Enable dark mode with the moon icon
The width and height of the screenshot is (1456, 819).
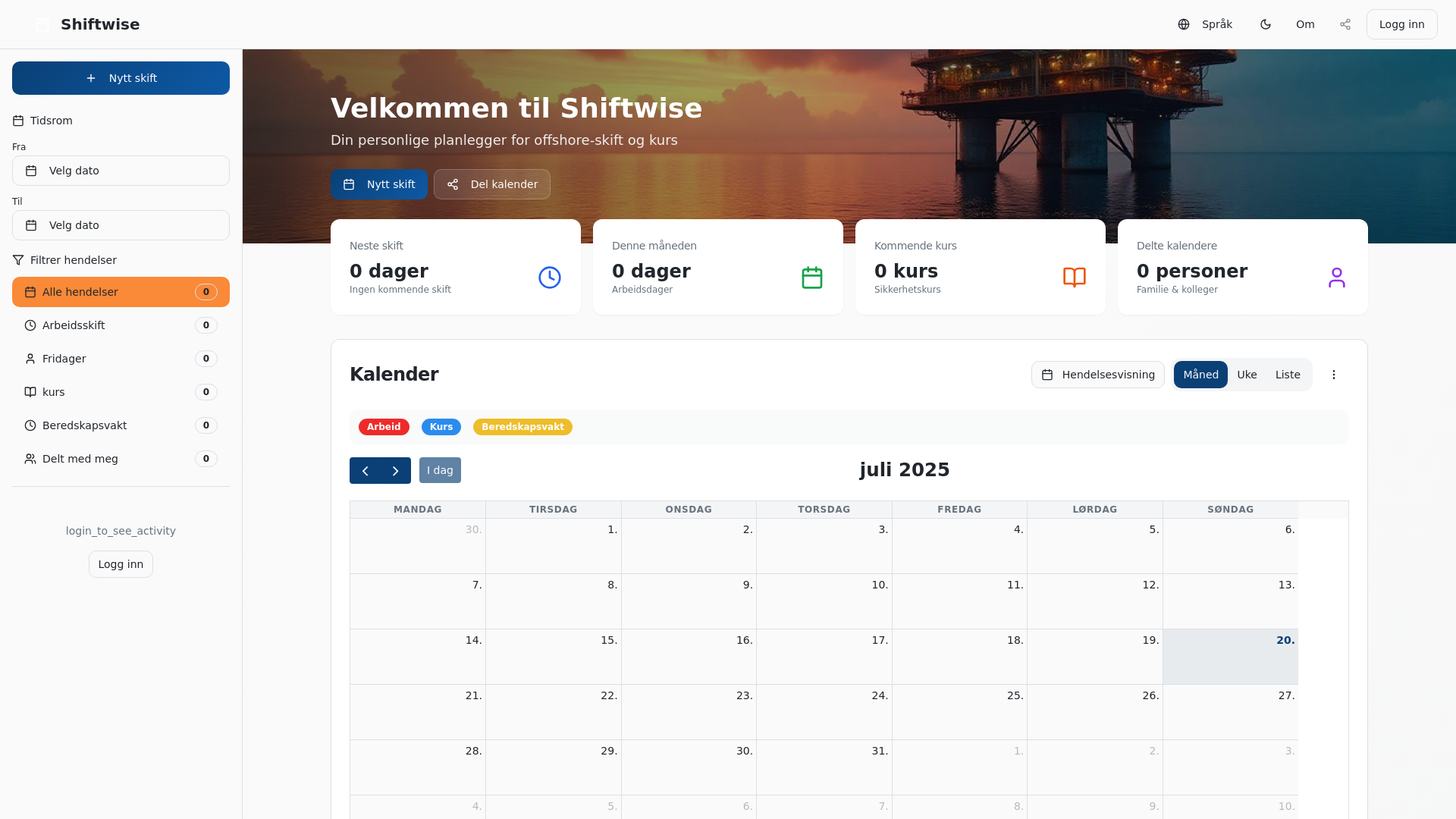click(x=1266, y=24)
